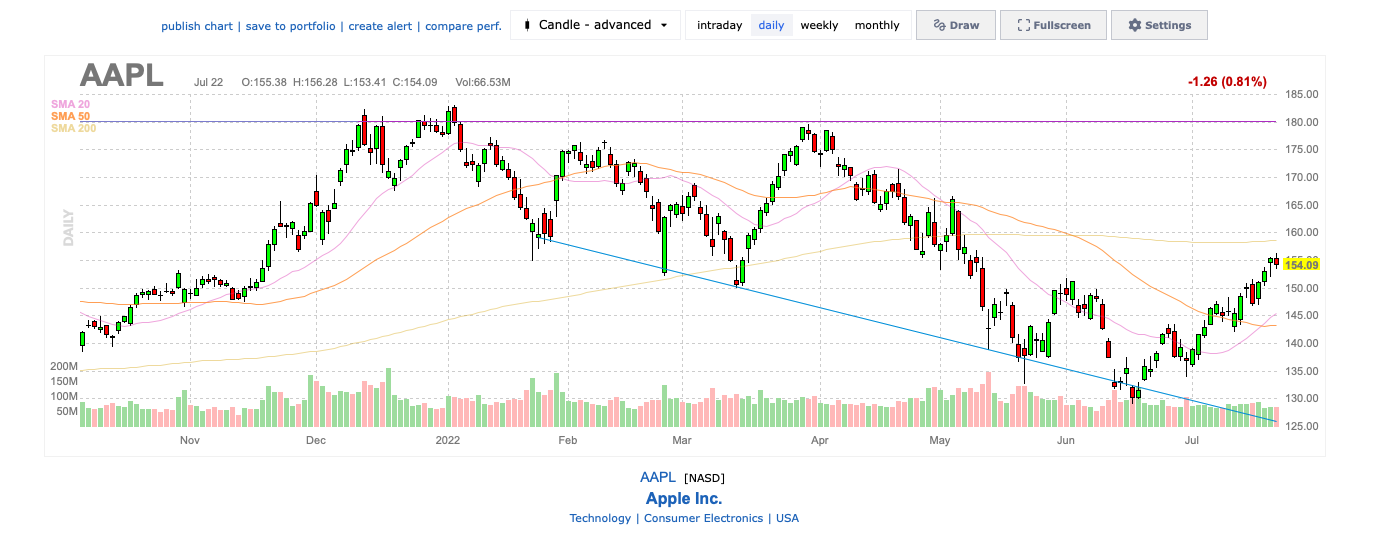1374x538 pixels.
Task: Open the create alert link
Action: click(x=382, y=25)
